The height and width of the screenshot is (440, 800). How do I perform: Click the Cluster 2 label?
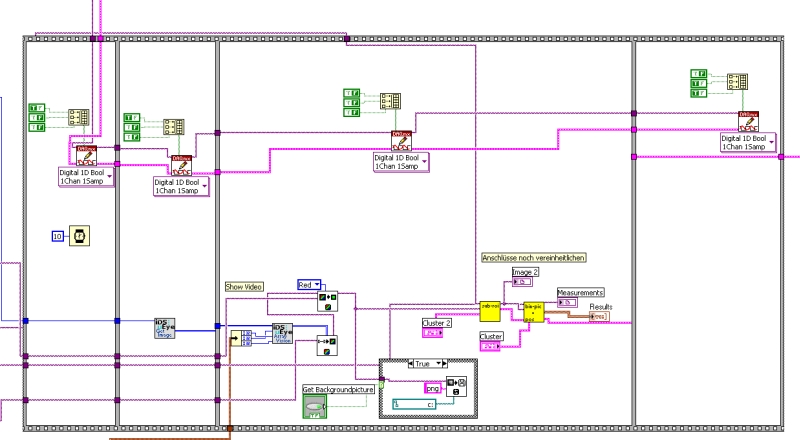pyautogui.click(x=437, y=323)
